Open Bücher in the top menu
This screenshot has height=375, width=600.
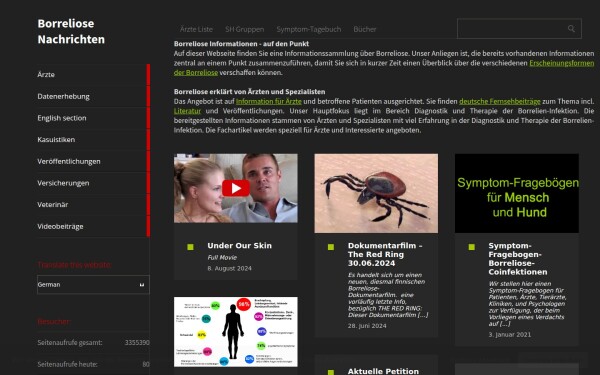[x=365, y=29]
